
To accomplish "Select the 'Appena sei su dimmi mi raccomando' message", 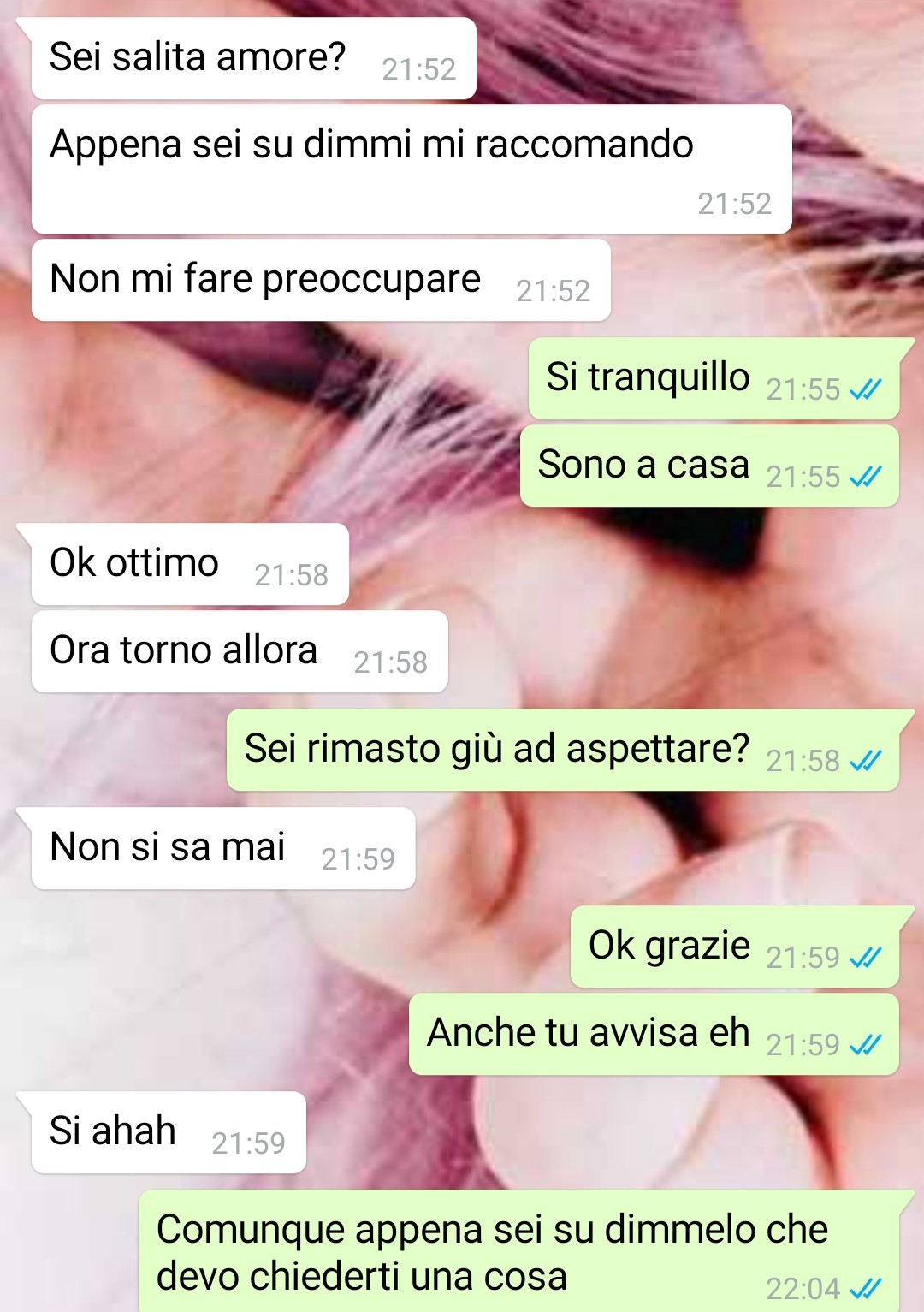I will click(x=412, y=169).
